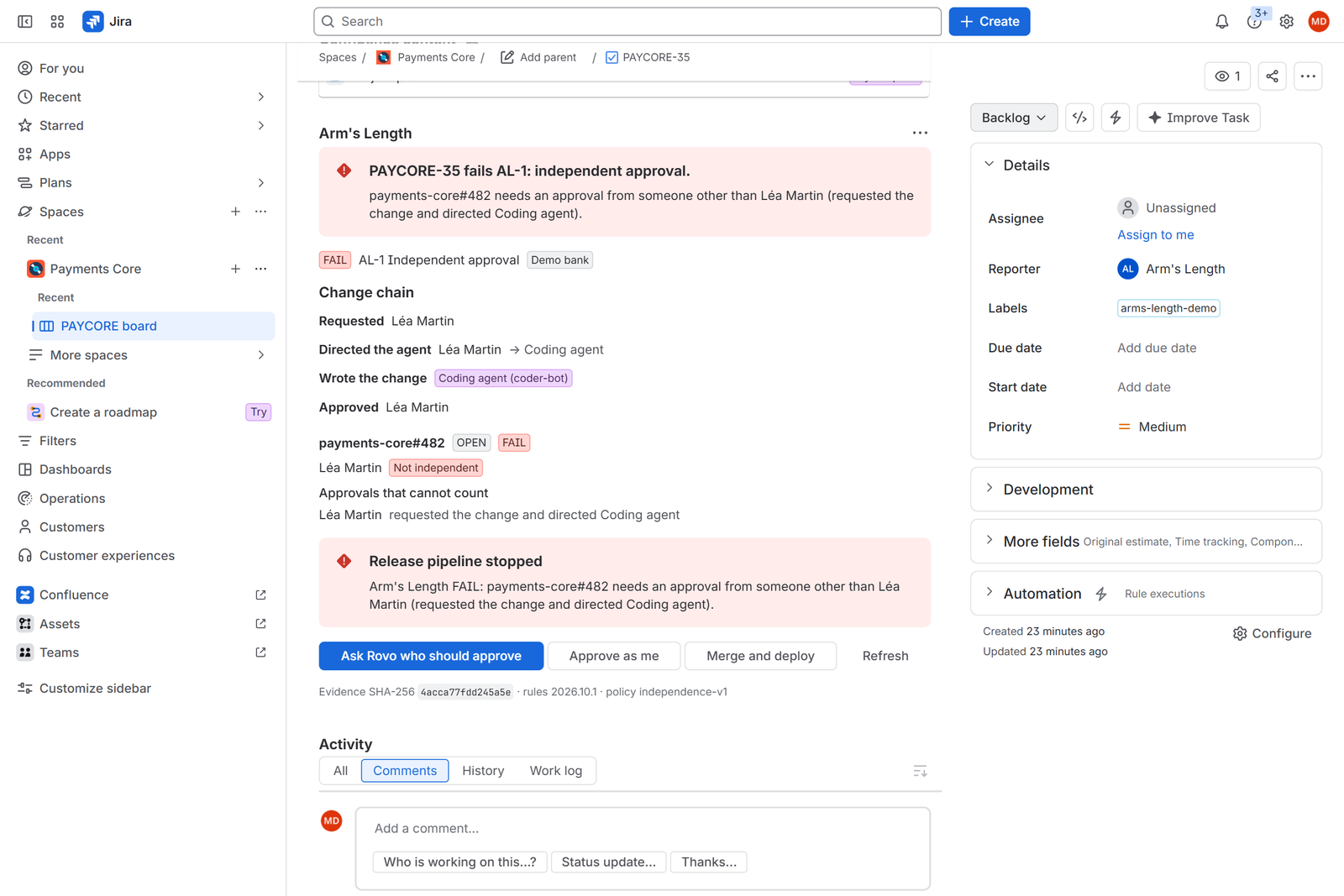1344x896 pixels.
Task: Open the Backlog status dropdown
Action: click(1014, 118)
